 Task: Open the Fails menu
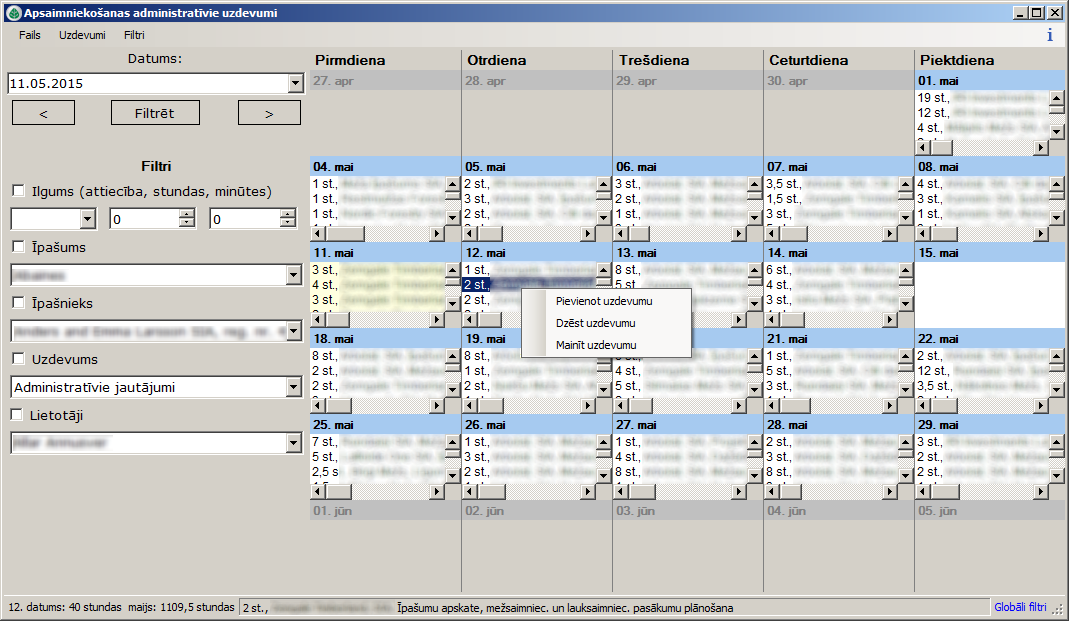click(28, 34)
